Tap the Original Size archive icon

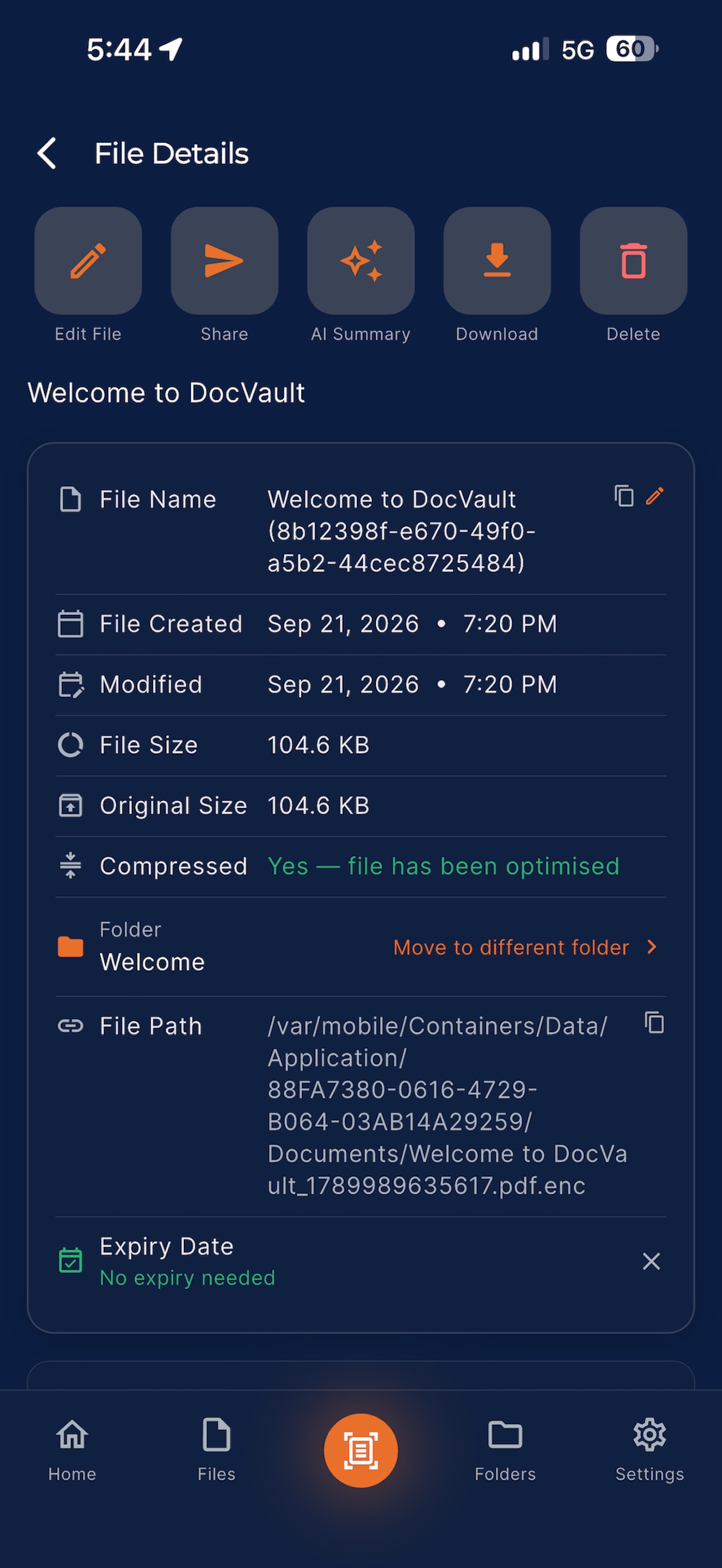click(70, 805)
